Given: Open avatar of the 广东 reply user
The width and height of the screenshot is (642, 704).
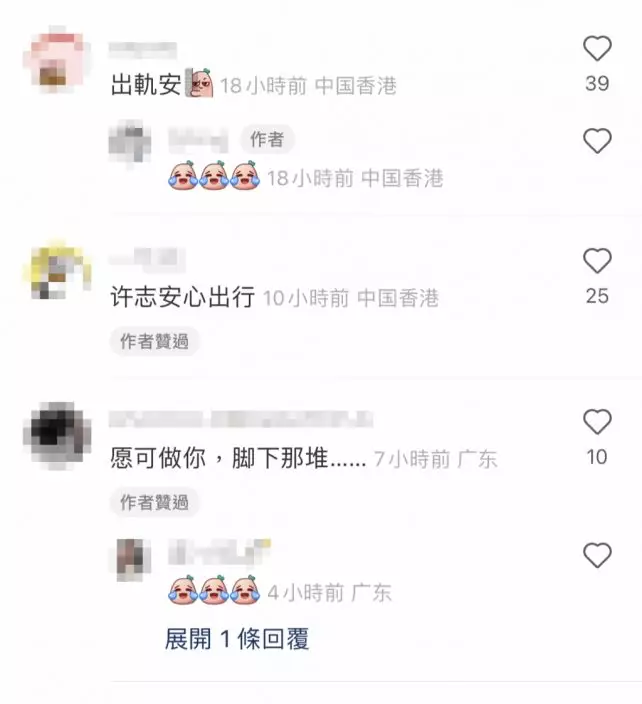Looking at the screenshot, I should (130, 560).
